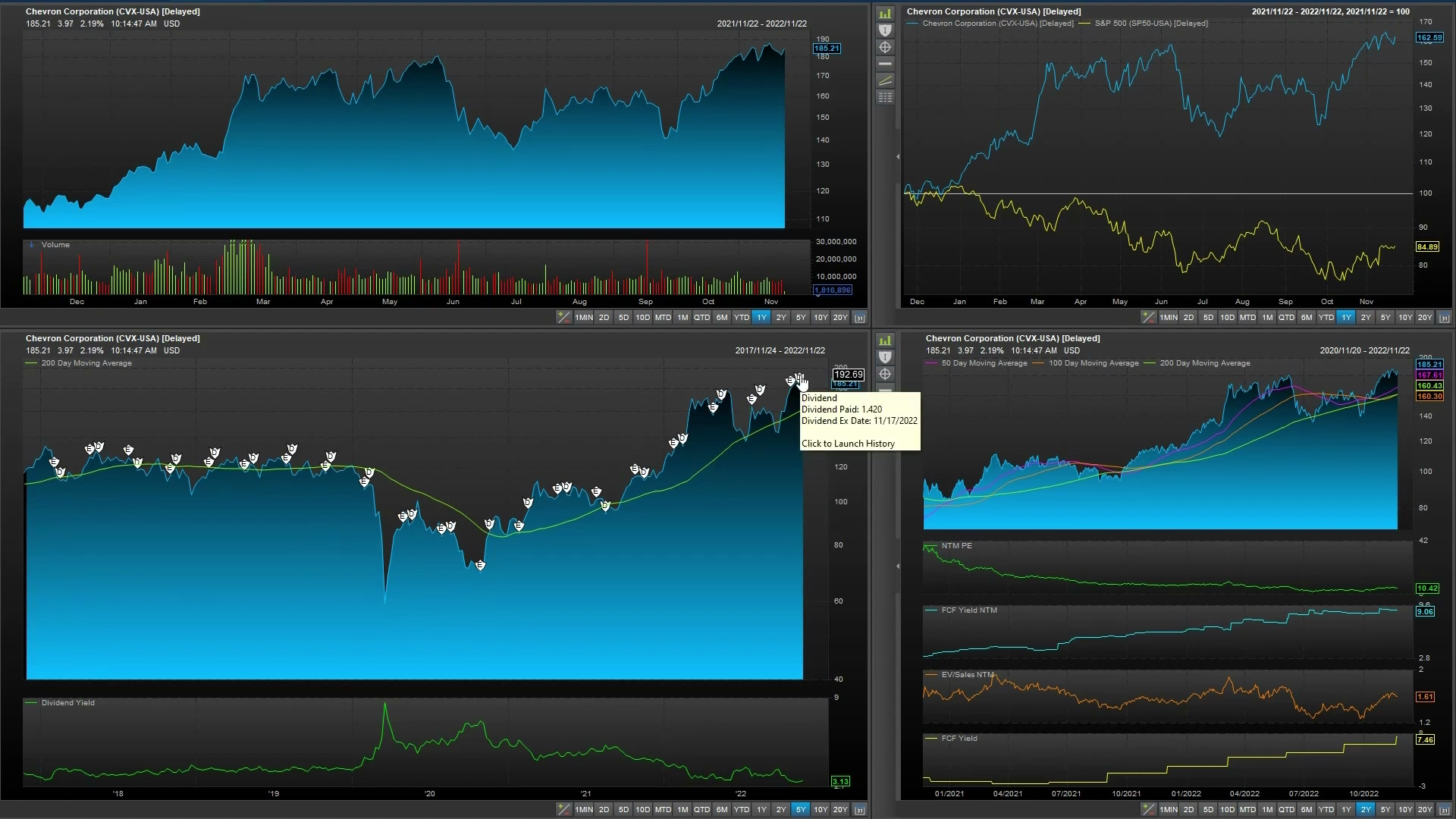1456x819 pixels.
Task: Collapse lower-right panel using the left-edge arrow
Action: [898, 566]
